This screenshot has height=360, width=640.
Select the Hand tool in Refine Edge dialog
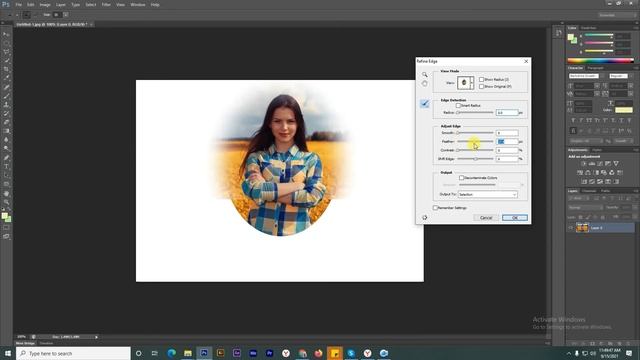coord(425,83)
